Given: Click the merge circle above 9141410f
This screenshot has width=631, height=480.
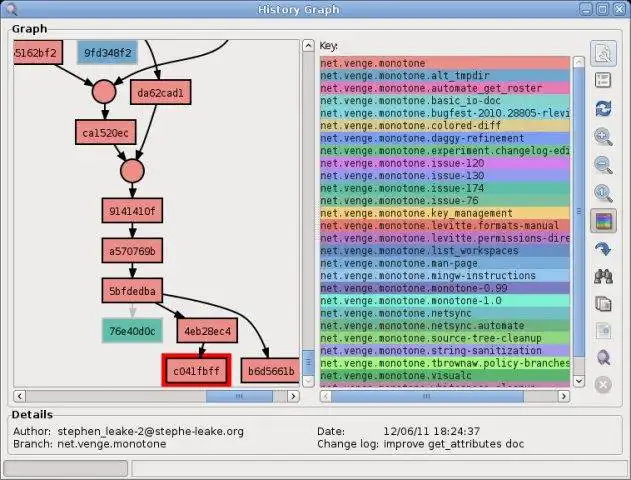Looking at the screenshot, I should (132, 171).
